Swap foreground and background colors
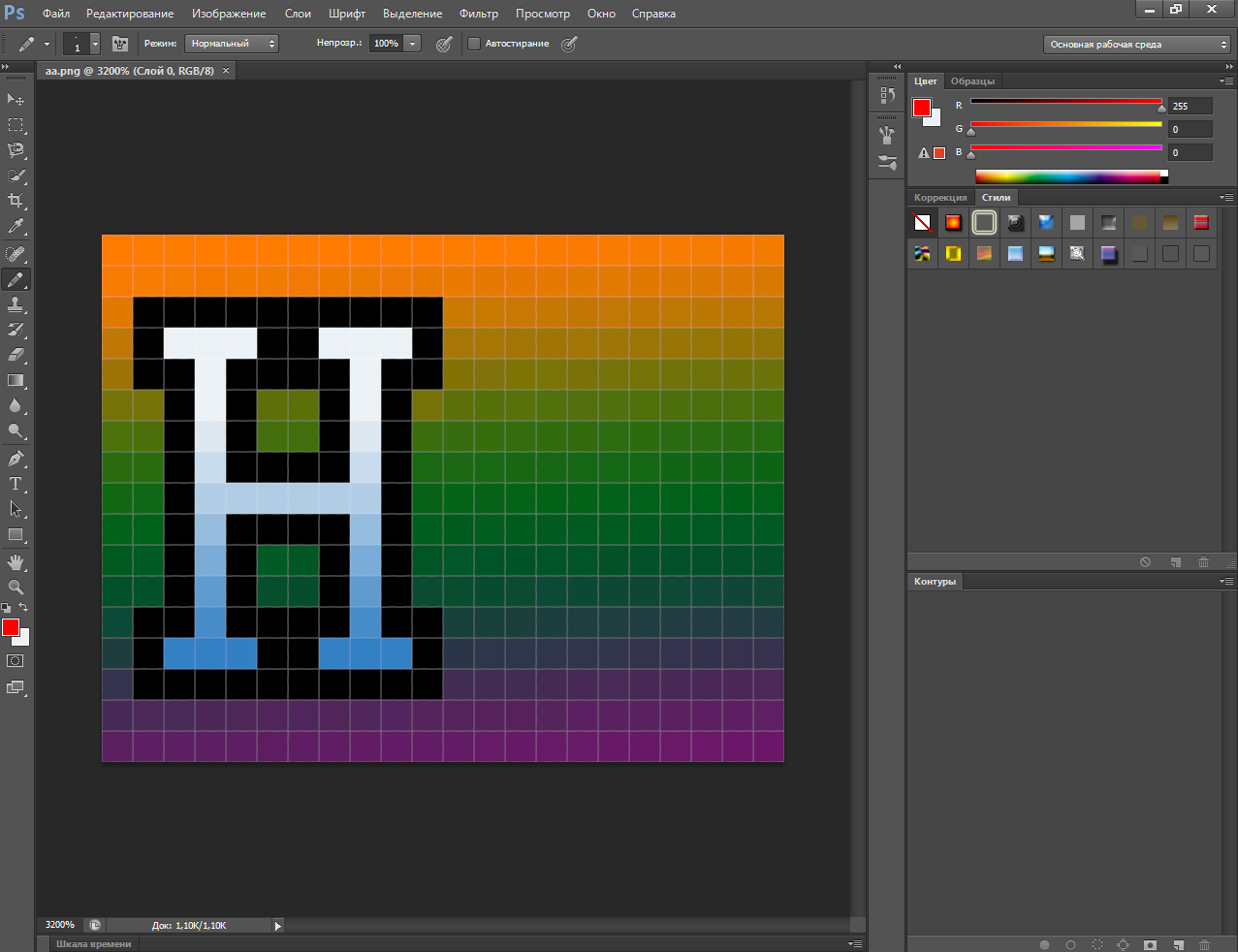Screen dimensions: 1238x952 click(23, 608)
